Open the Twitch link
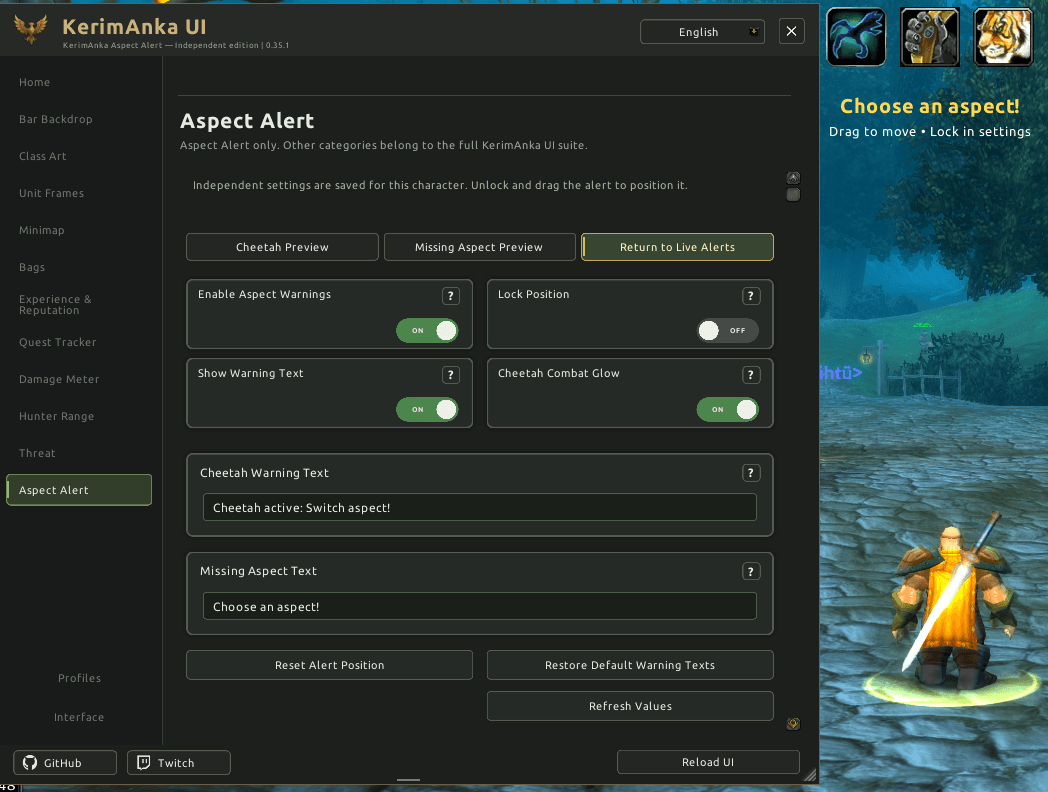The height and width of the screenshot is (792, 1048). [x=178, y=763]
